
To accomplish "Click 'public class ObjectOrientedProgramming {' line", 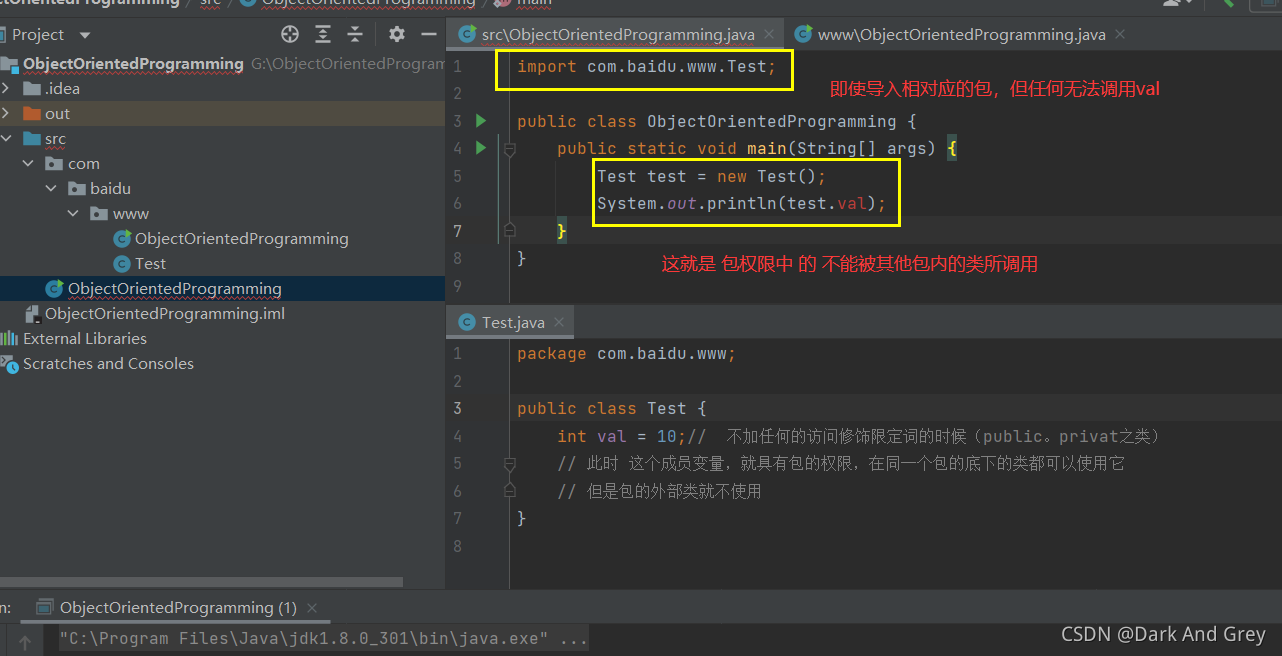I will tap(716, 121).
